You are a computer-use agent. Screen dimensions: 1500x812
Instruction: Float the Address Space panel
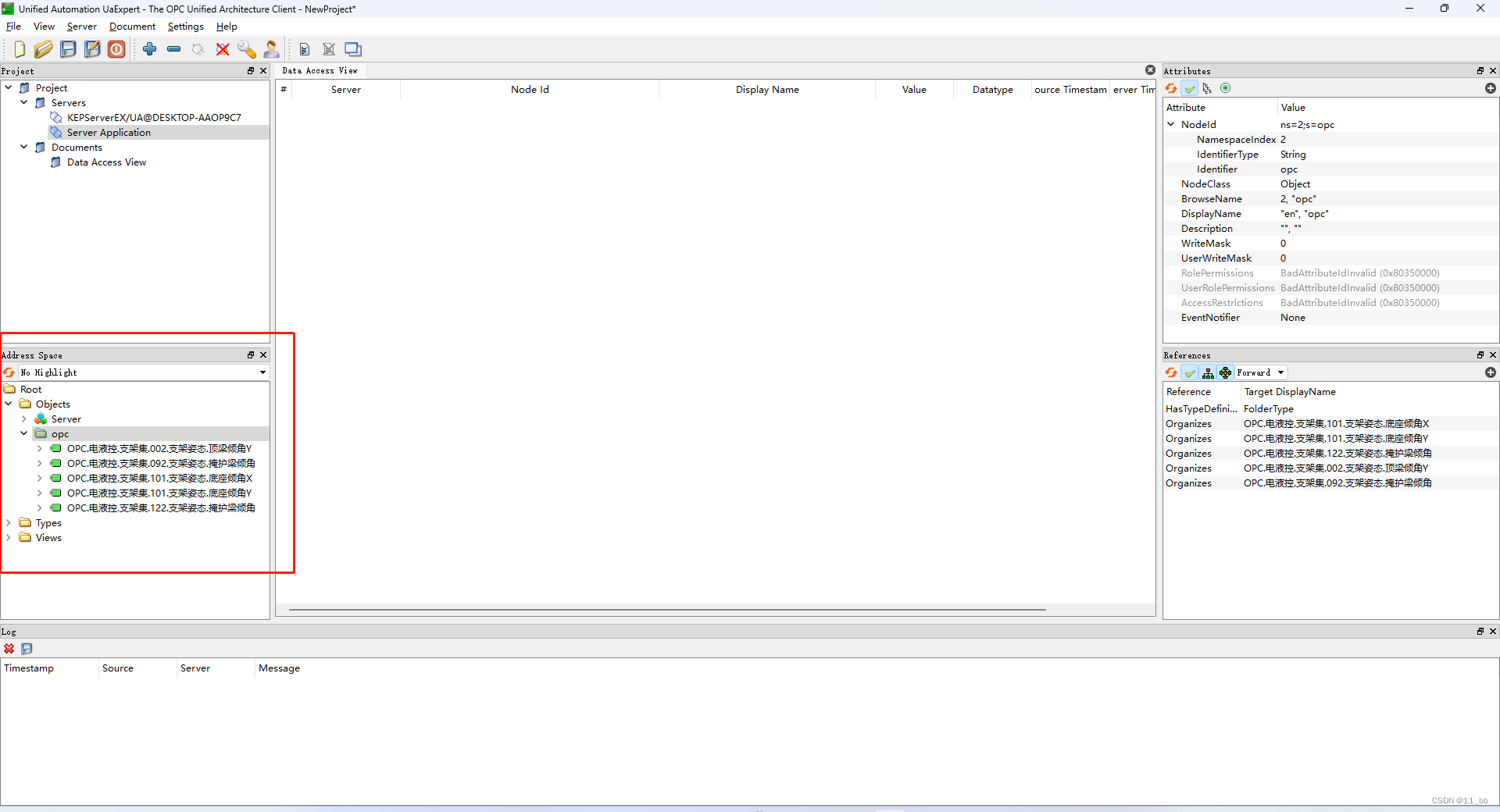click(251, 354)
